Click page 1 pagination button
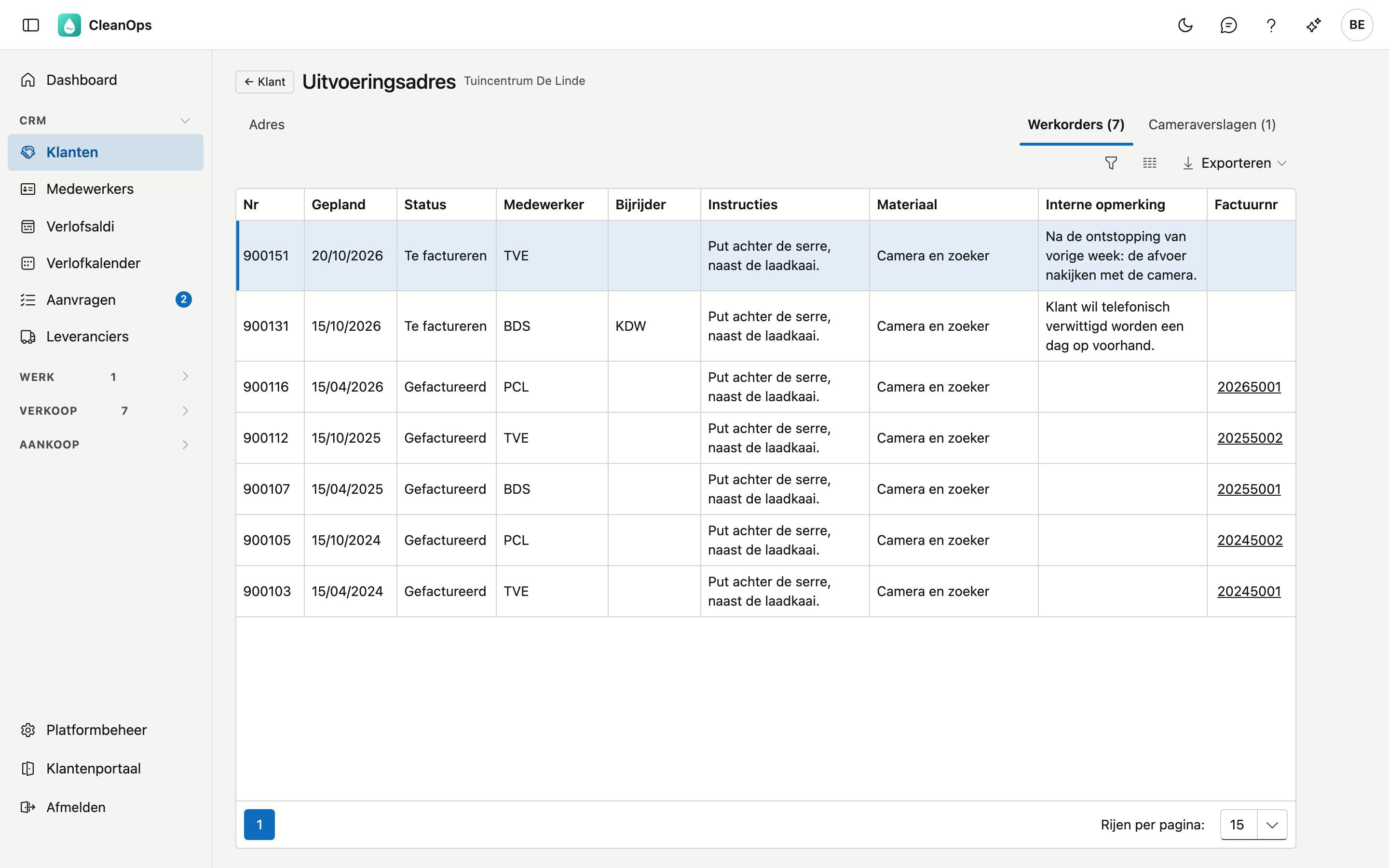 [259, 825]
